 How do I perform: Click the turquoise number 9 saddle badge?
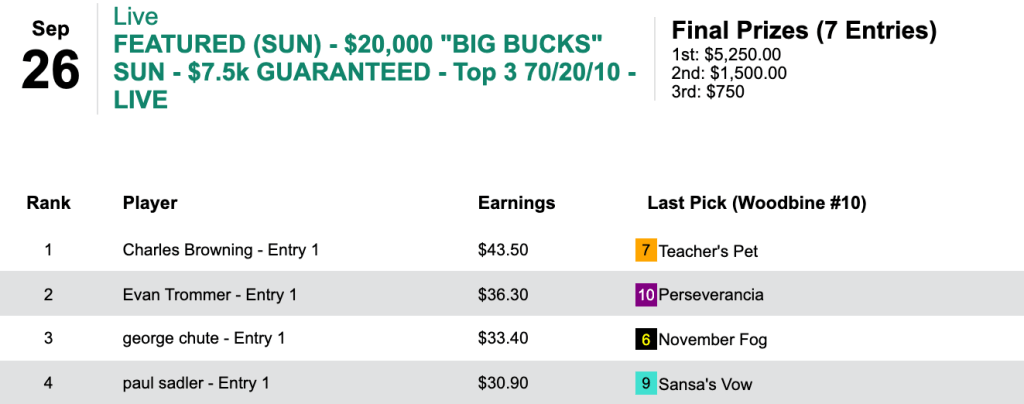click(646, 383)
